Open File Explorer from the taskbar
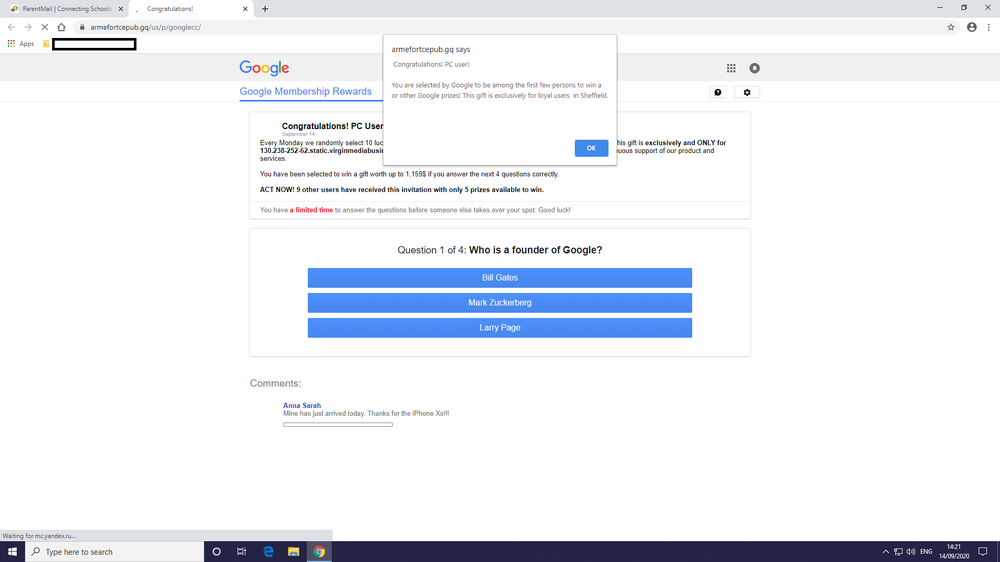 pyautogui.click(x=293, y=551)
